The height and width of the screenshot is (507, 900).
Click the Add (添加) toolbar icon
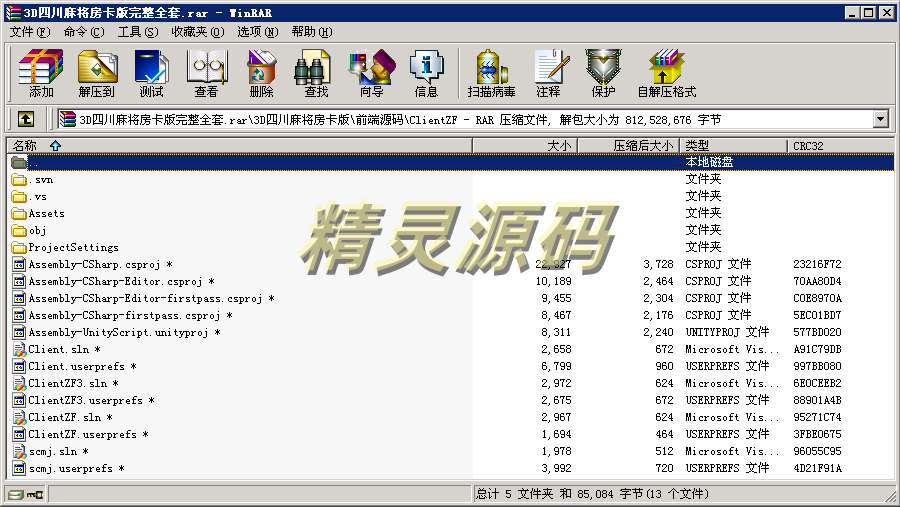pos(41,73)
